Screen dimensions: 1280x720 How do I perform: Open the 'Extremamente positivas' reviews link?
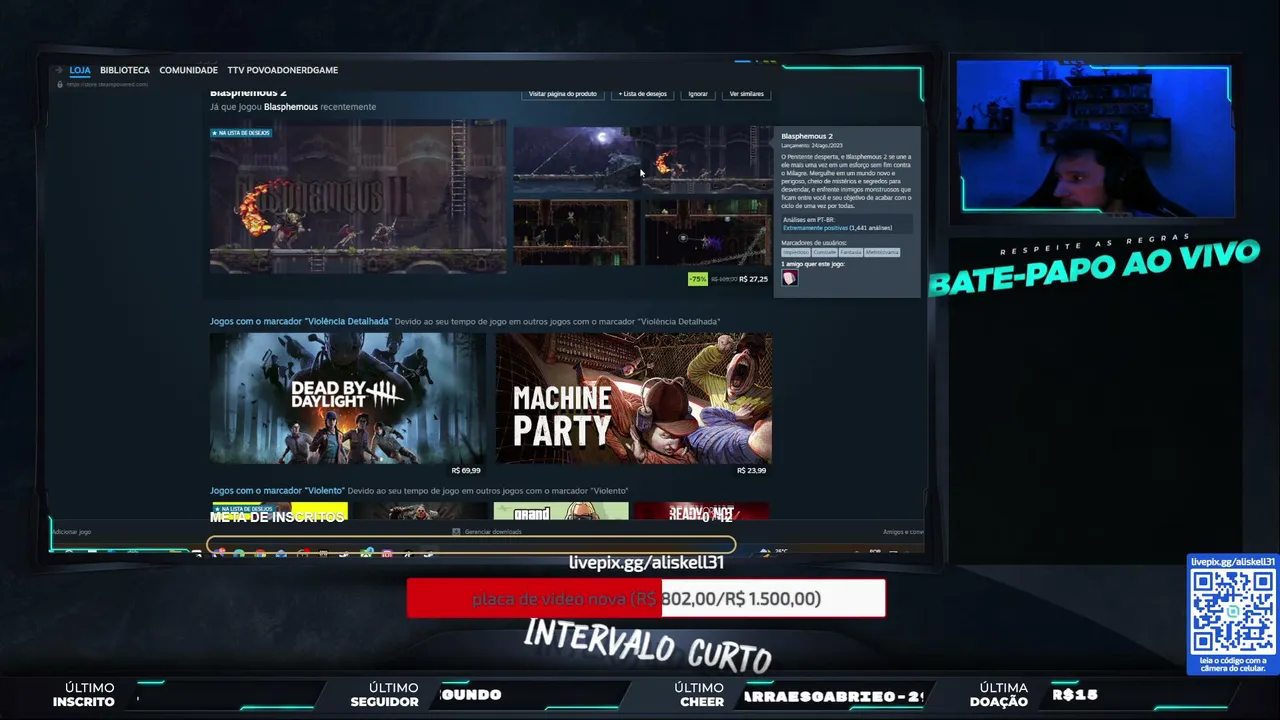click(815, 228)
